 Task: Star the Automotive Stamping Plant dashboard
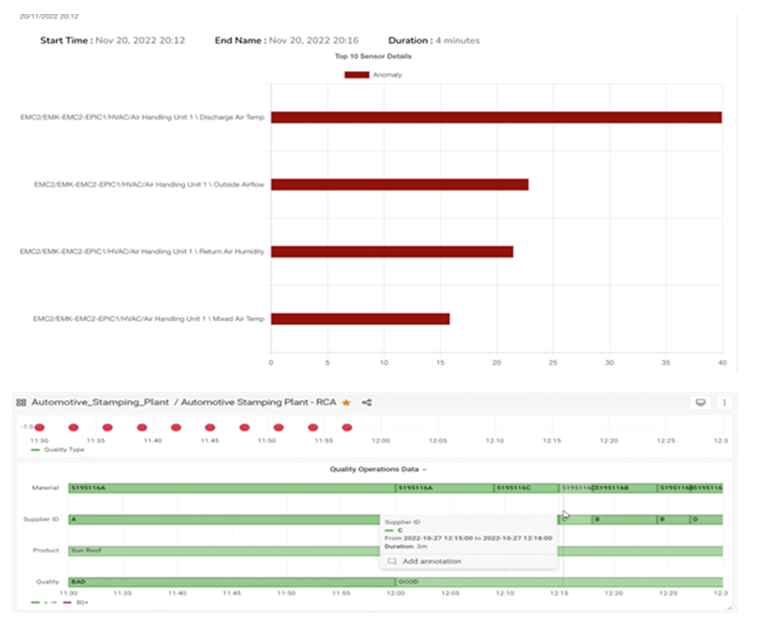point(346,402)
